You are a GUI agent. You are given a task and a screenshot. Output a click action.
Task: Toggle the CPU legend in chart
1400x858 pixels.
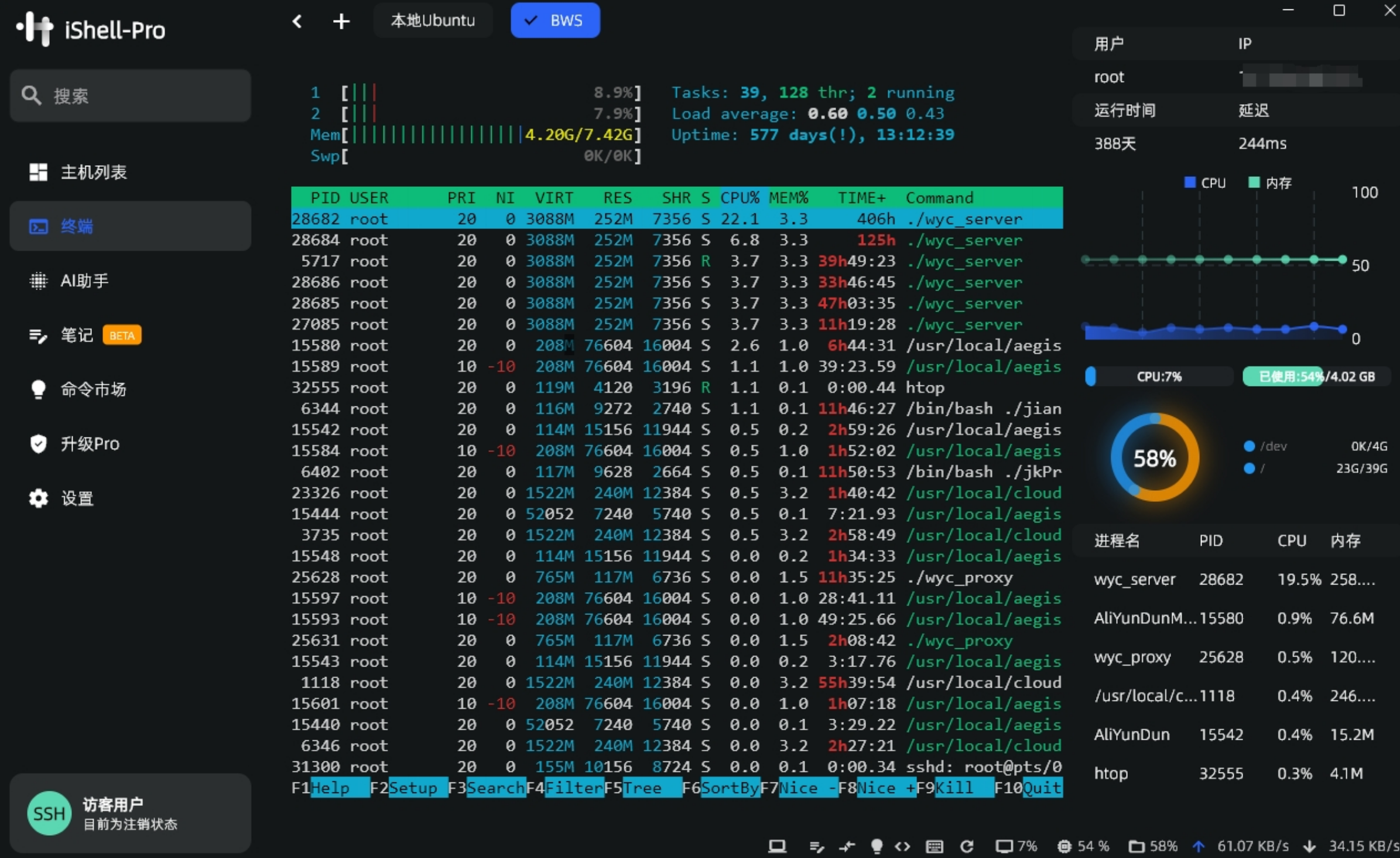pyautogui.click(x=1205, y=183)
